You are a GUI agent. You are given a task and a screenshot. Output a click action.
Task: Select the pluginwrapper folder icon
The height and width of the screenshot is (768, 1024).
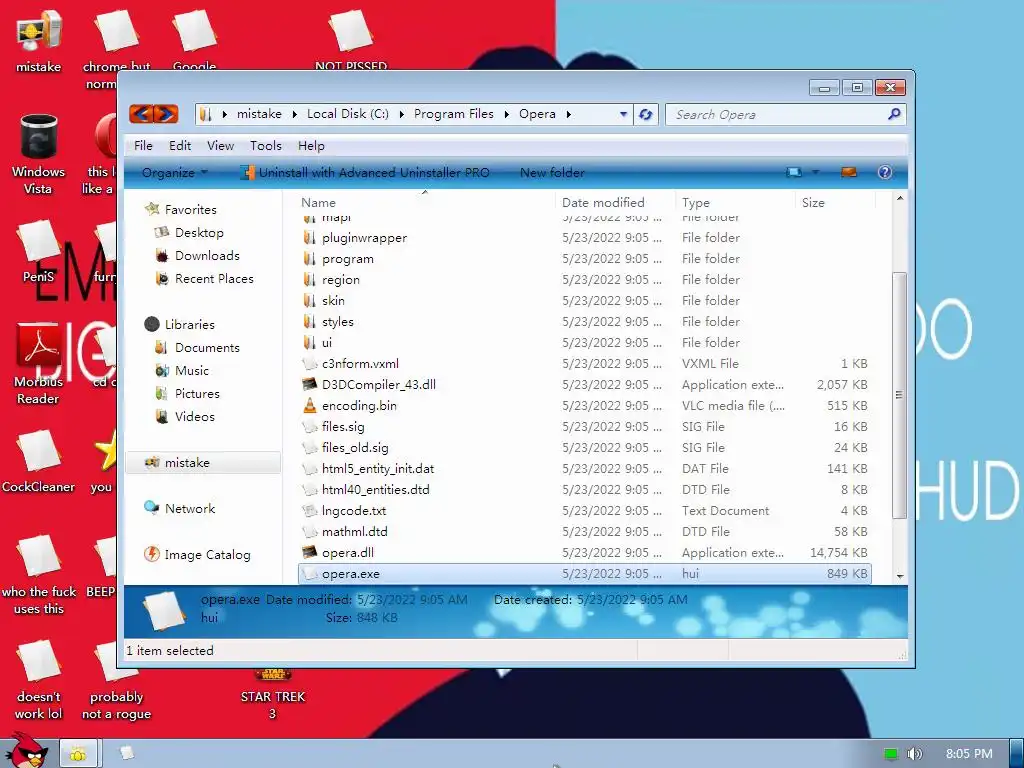click(310, 238)
